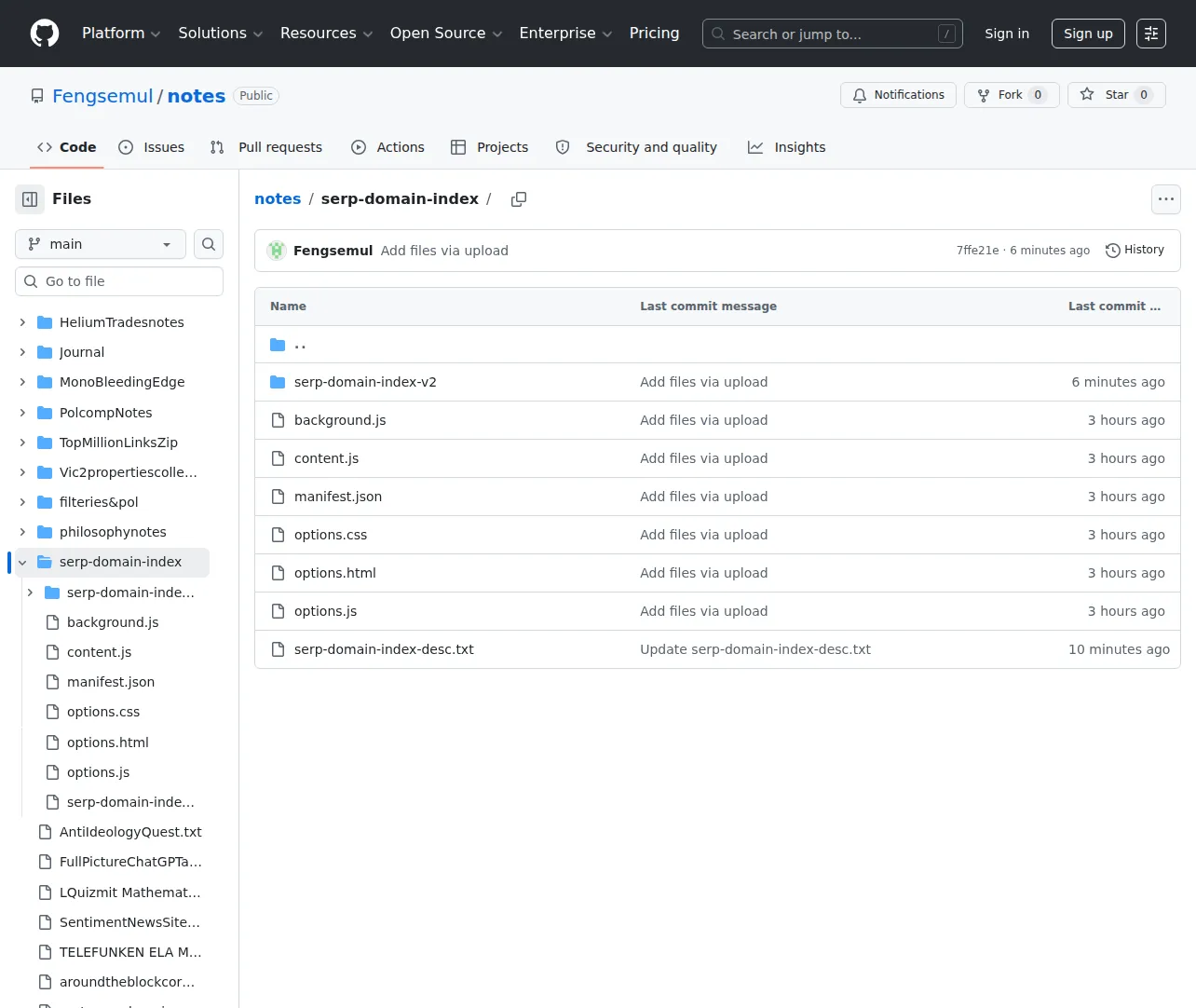Click the Notifications bell button
Screen dimensions: 1196x1008
coord(898,95)
